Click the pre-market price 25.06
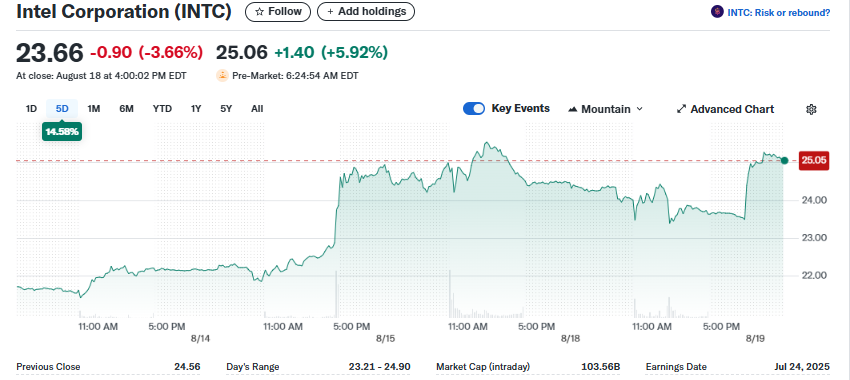850x380 pixels. (x=242, y=53)
